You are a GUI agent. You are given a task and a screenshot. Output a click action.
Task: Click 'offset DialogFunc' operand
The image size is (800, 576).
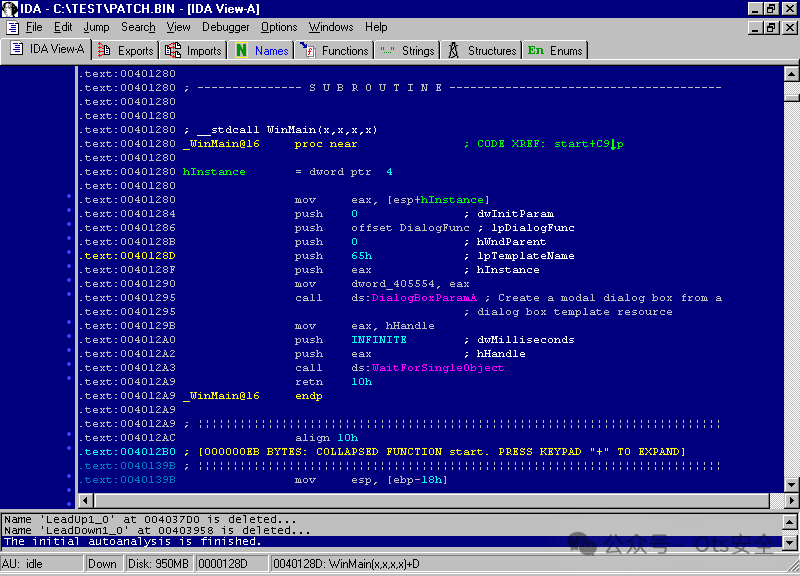pos(410,228)
